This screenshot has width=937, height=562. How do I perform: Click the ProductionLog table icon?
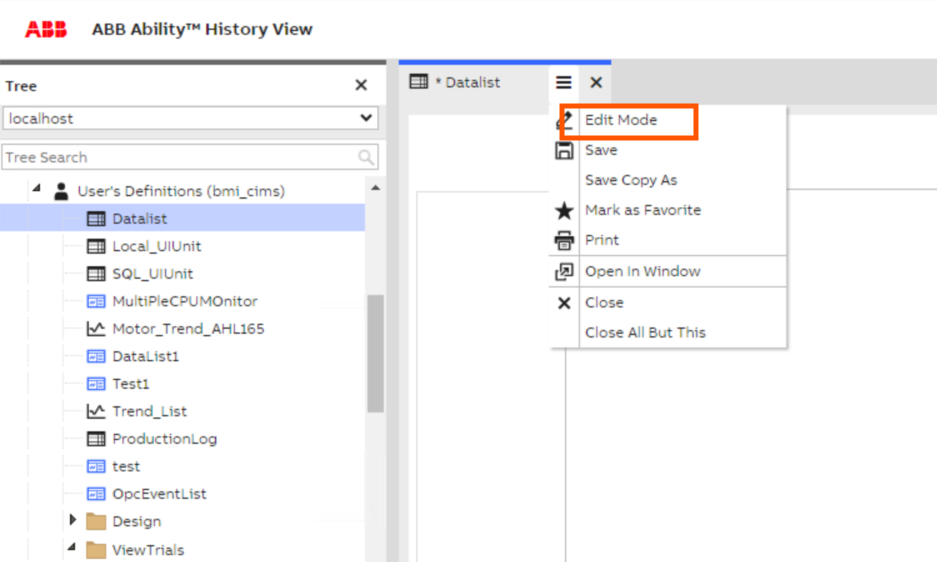[x=96, y=439]
